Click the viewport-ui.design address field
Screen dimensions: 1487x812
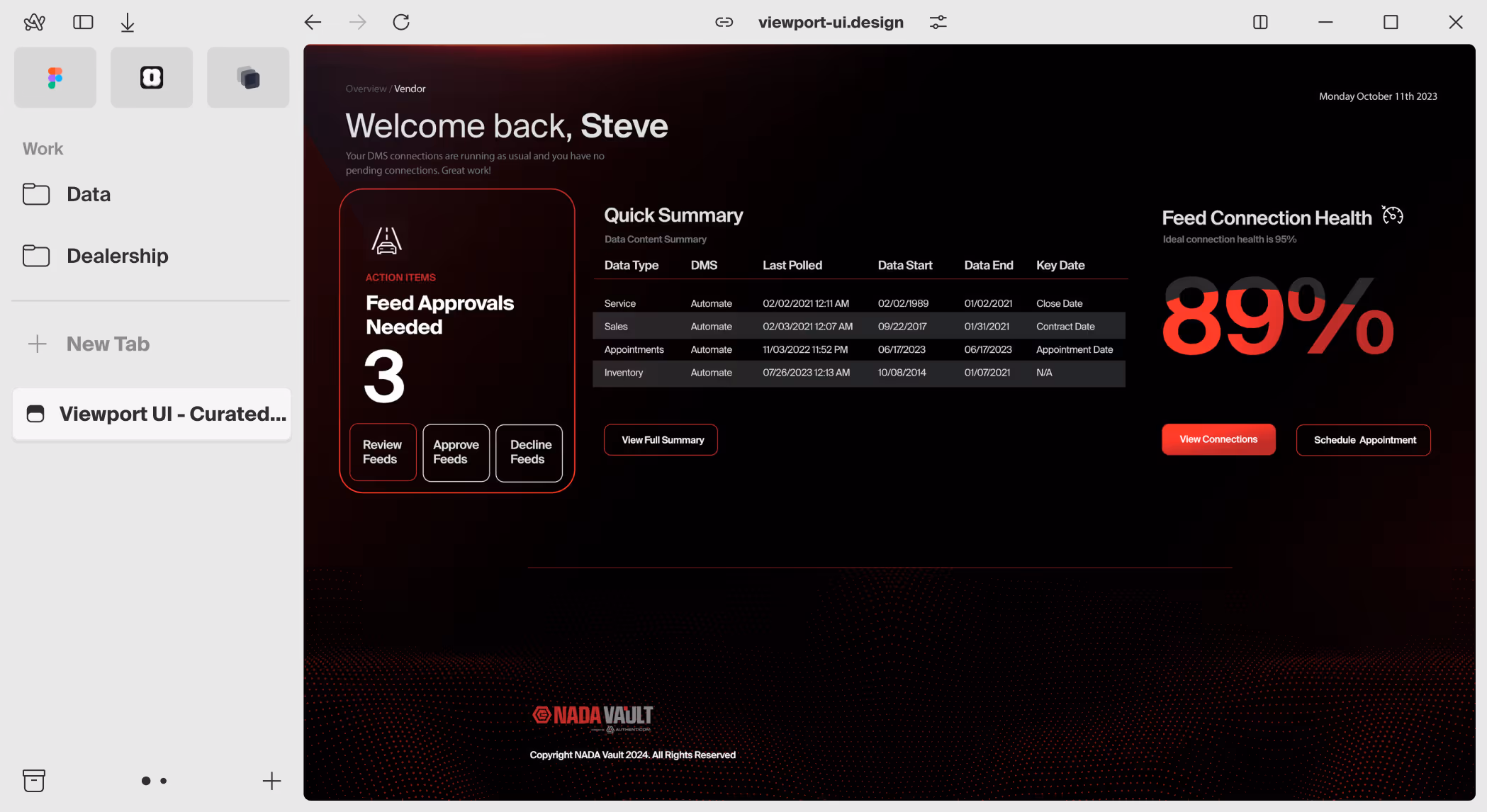click(x=831, y=23)
